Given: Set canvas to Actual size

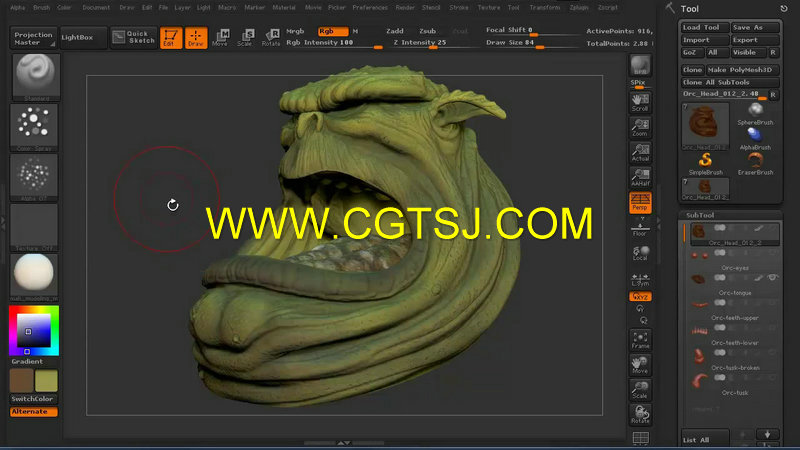Looking at the screenshot, I should click(640, 153).
